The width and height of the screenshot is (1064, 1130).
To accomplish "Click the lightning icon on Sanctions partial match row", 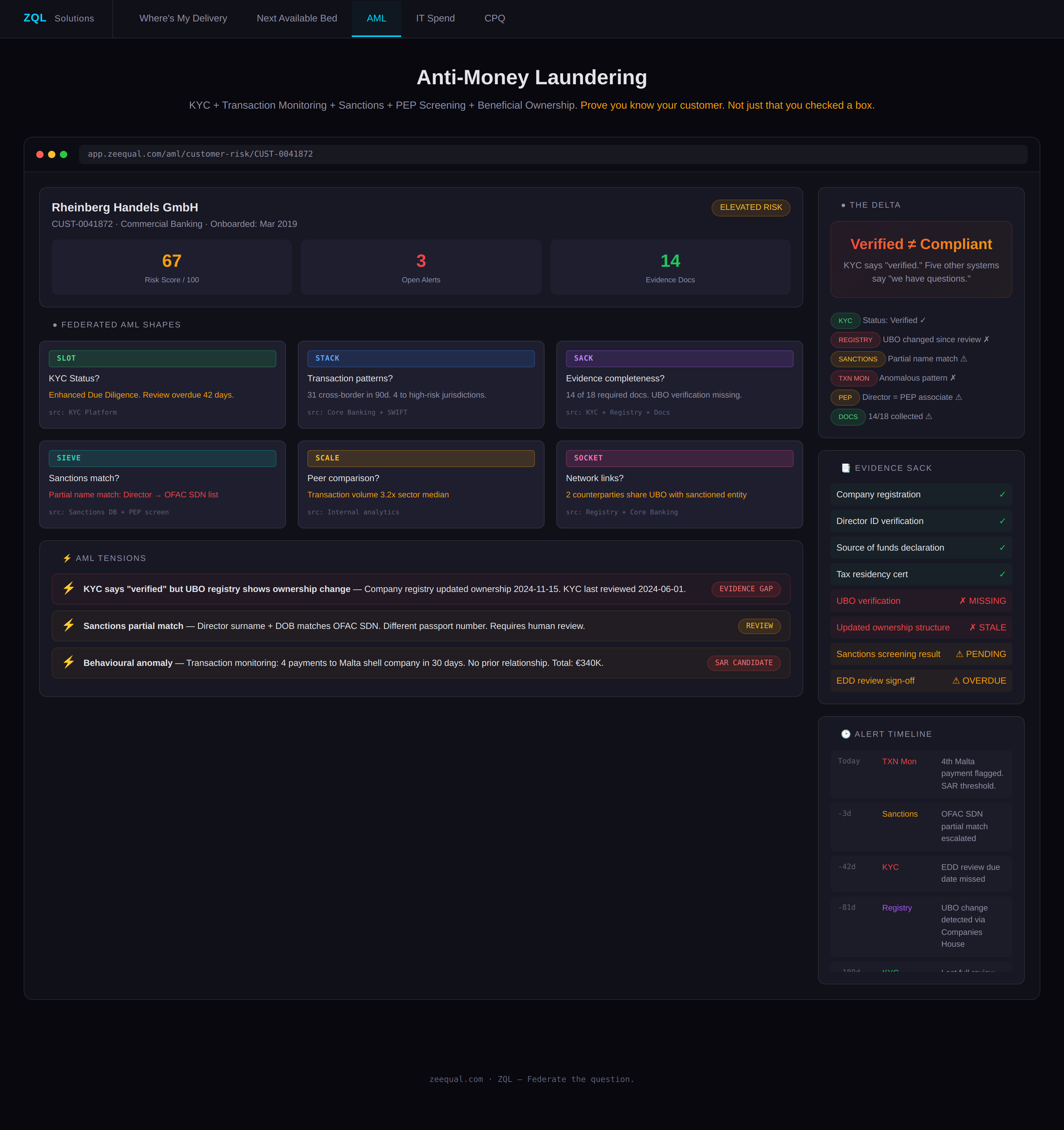I will [x=69, y=625].
